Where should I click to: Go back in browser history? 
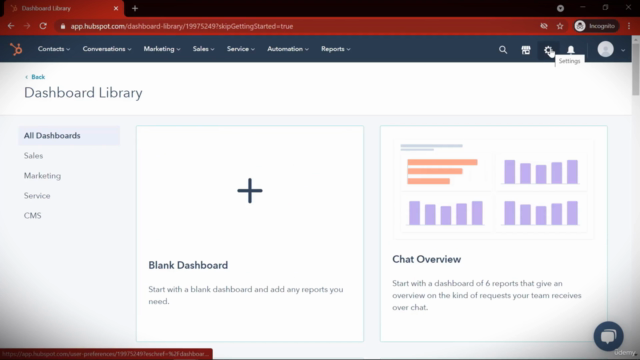pyautogui.click(x=11, y=26)
